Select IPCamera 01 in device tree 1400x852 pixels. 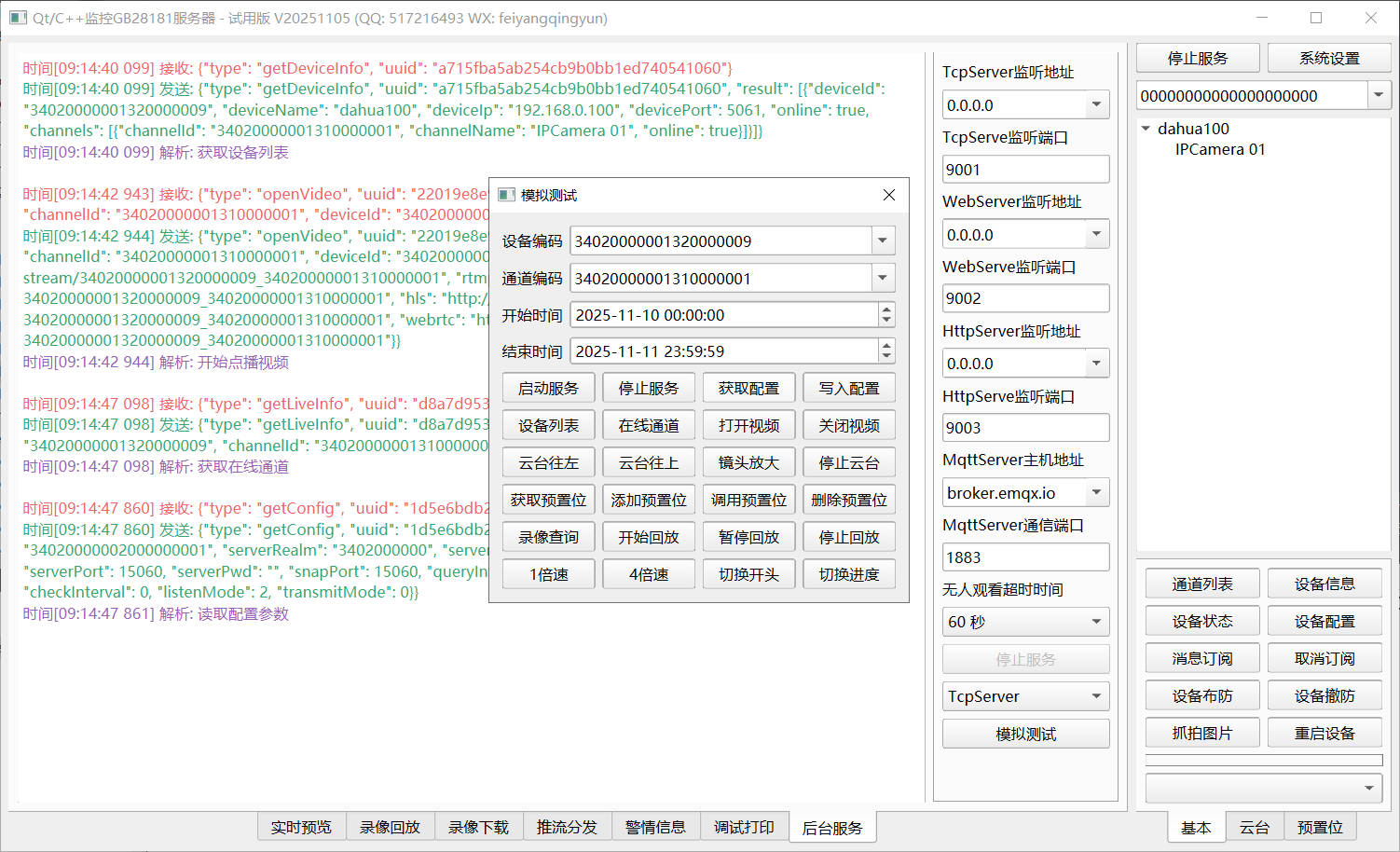1220,149
